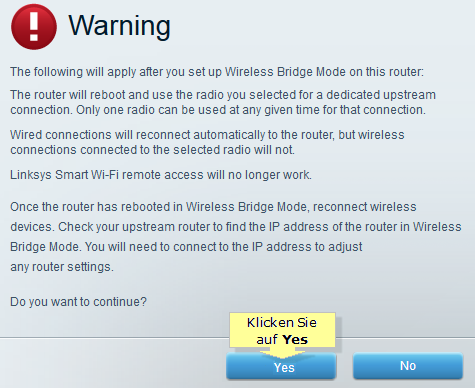
Task: Click the 'Wired connections will reconnect' line
Action: point(207,135)
